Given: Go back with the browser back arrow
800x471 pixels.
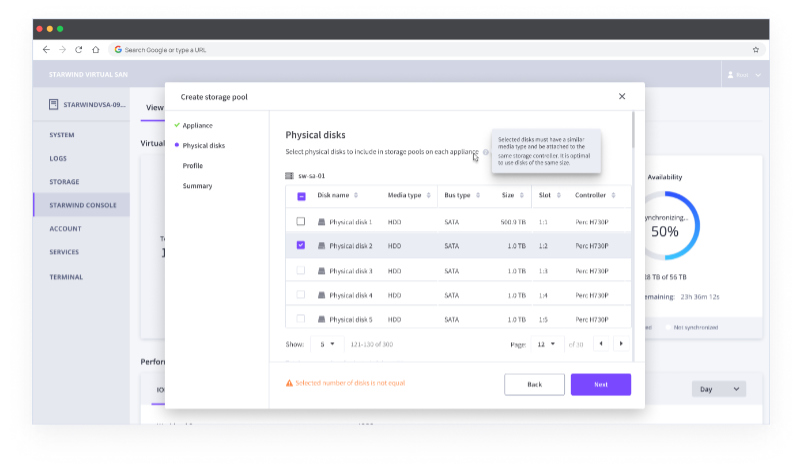Looking at the screenshot, I should click(46, 49).
